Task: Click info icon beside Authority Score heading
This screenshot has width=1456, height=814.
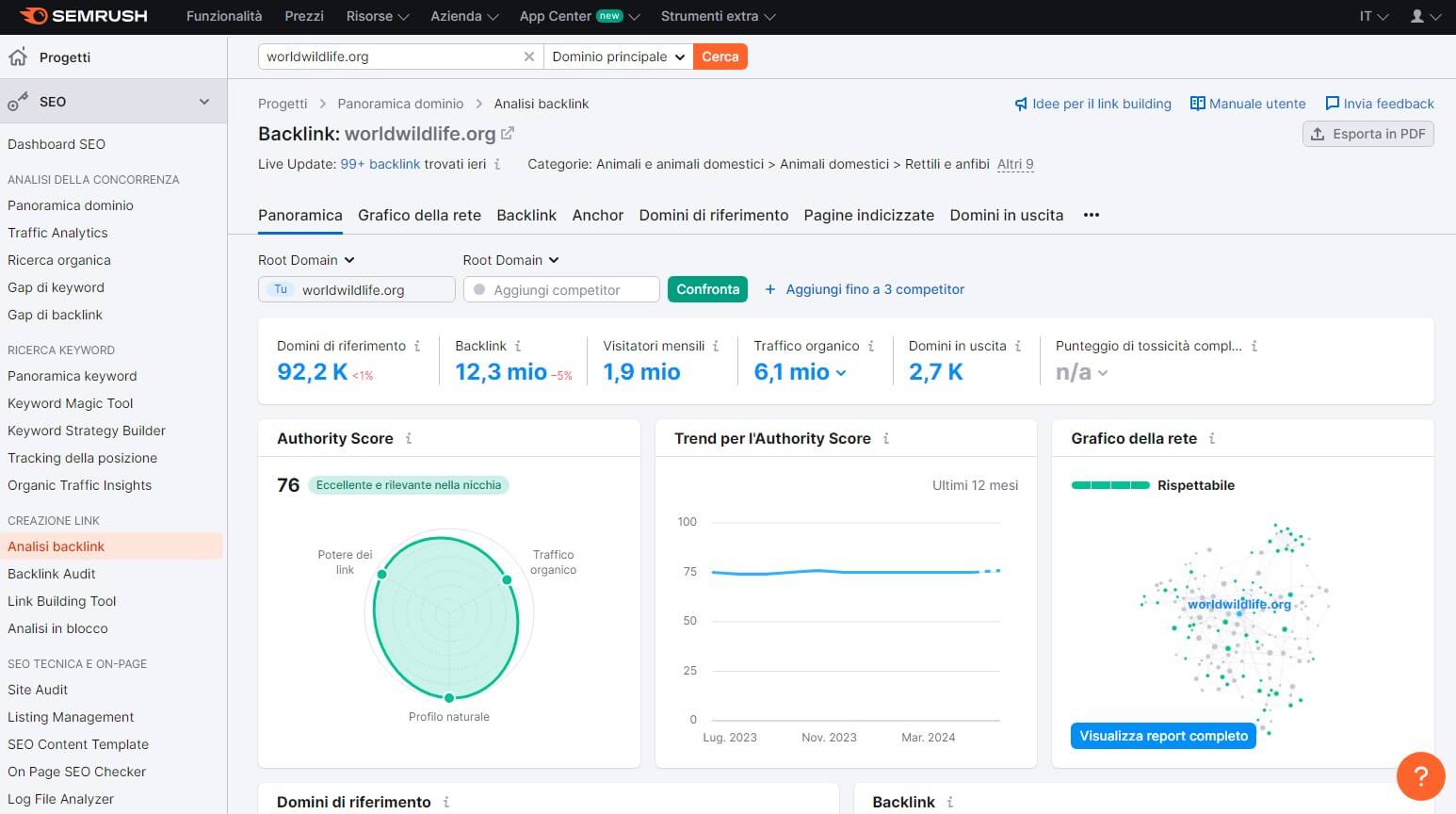Action: pyautogui.click(x=409, y=438)
